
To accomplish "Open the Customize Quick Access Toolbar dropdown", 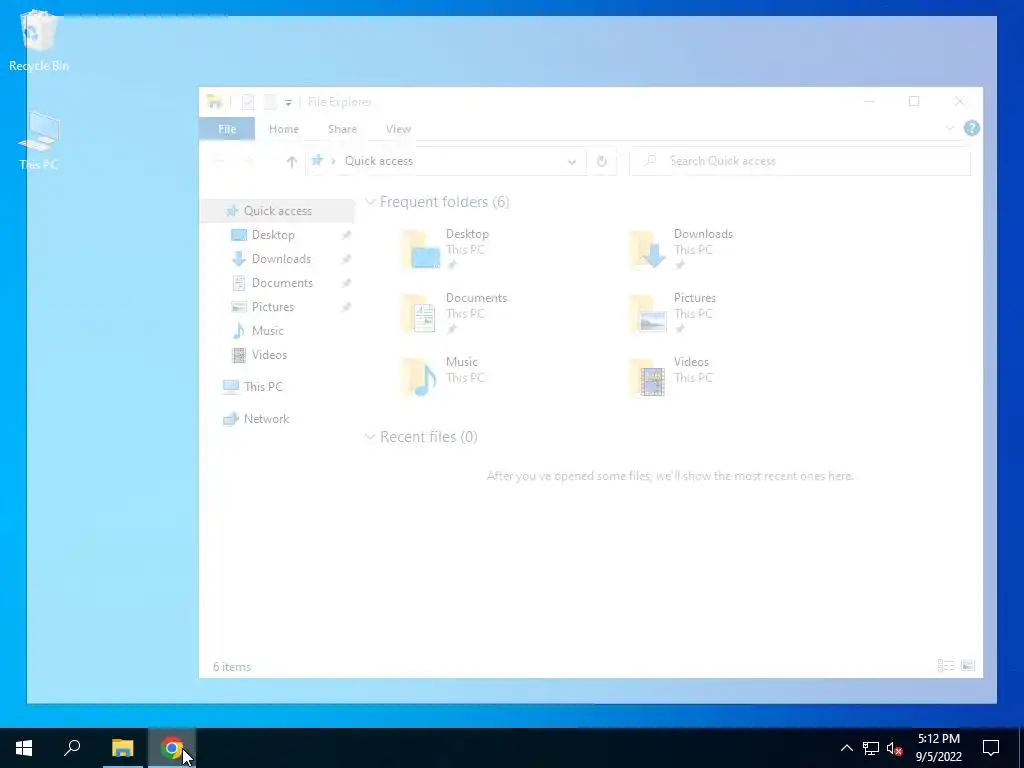I will 288,103.
